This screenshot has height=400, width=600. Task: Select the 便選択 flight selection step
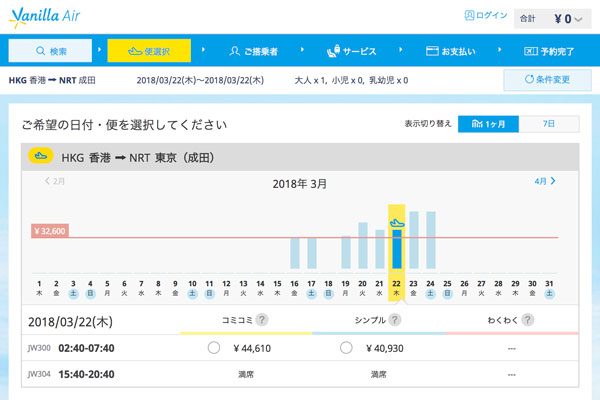click(149, 51)
